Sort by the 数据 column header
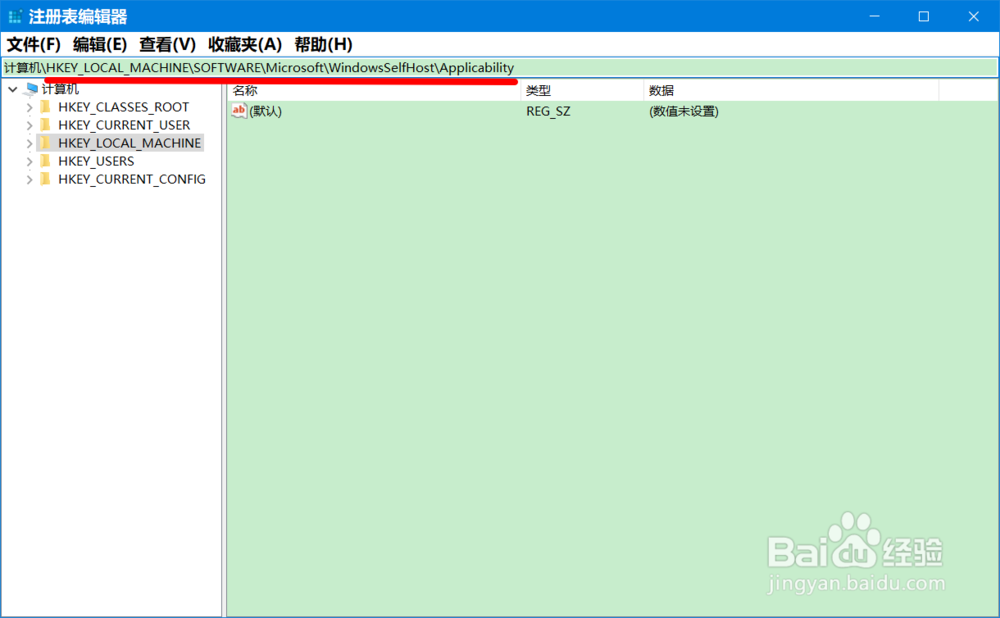The image size is (1000, 618). coord(791,91)
